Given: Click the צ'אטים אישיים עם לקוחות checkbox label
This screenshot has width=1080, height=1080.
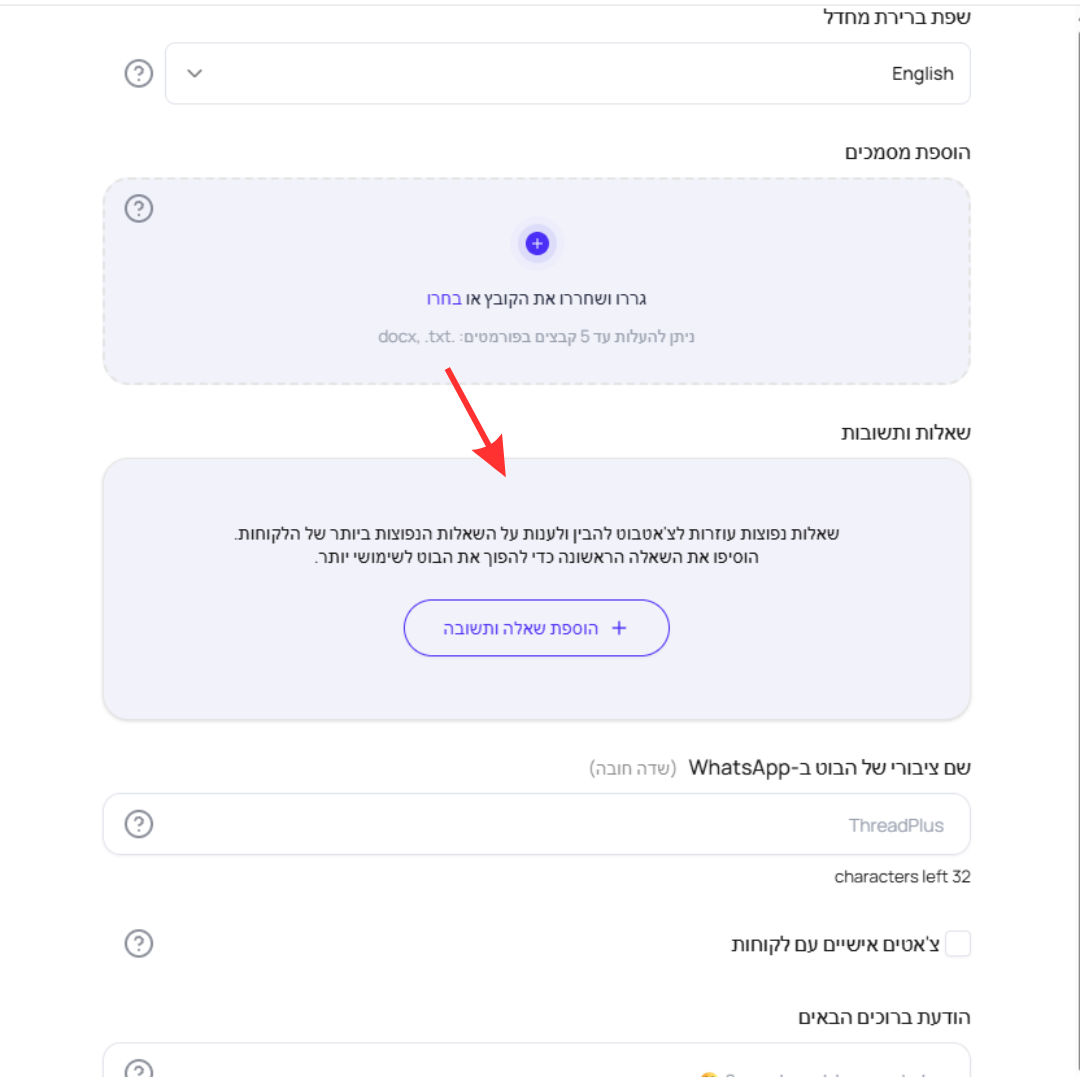Looking at the screenshot, I should pyautogui.click(x=835, y=944).
